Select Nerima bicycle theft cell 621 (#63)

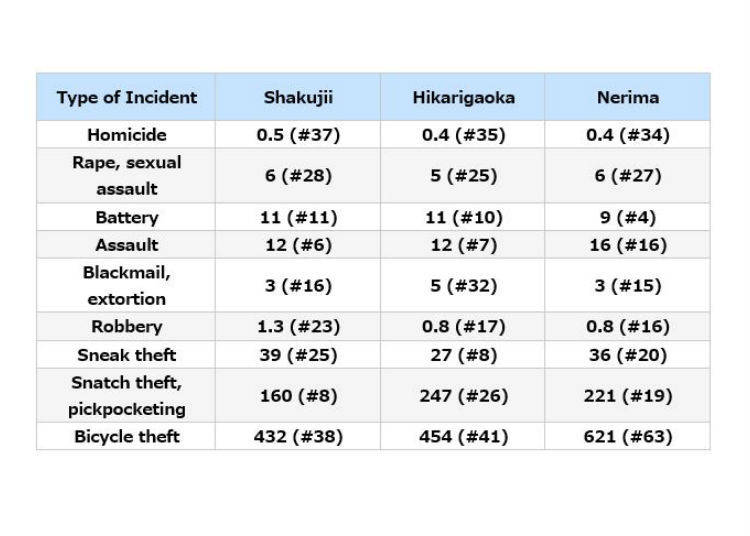[628, 437]
